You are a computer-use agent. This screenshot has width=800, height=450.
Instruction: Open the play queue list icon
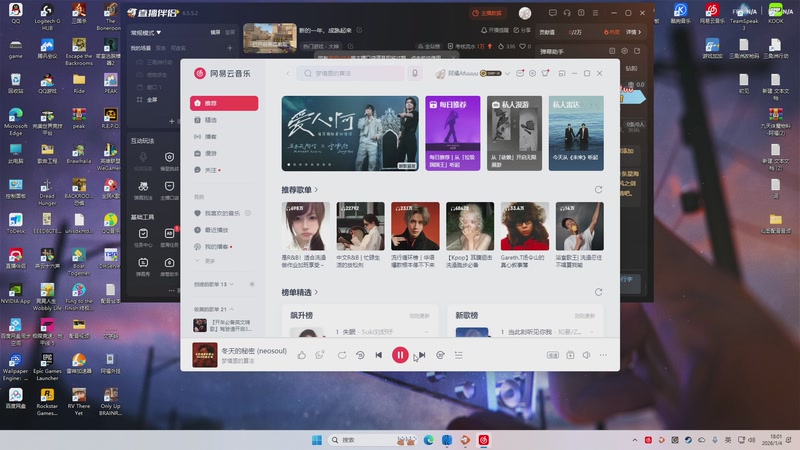(459, 355)
